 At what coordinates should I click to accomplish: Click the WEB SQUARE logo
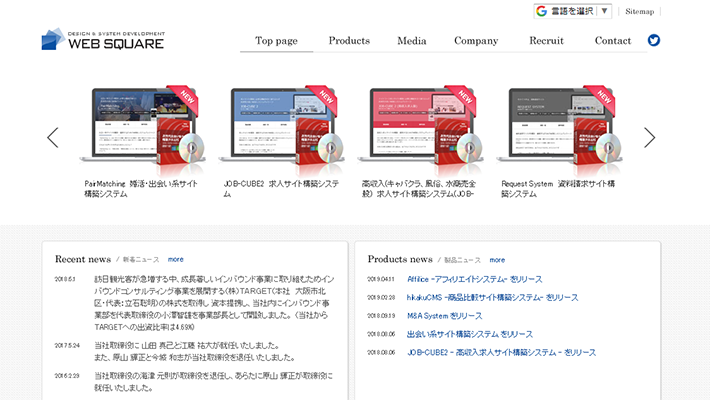point(103,39)
